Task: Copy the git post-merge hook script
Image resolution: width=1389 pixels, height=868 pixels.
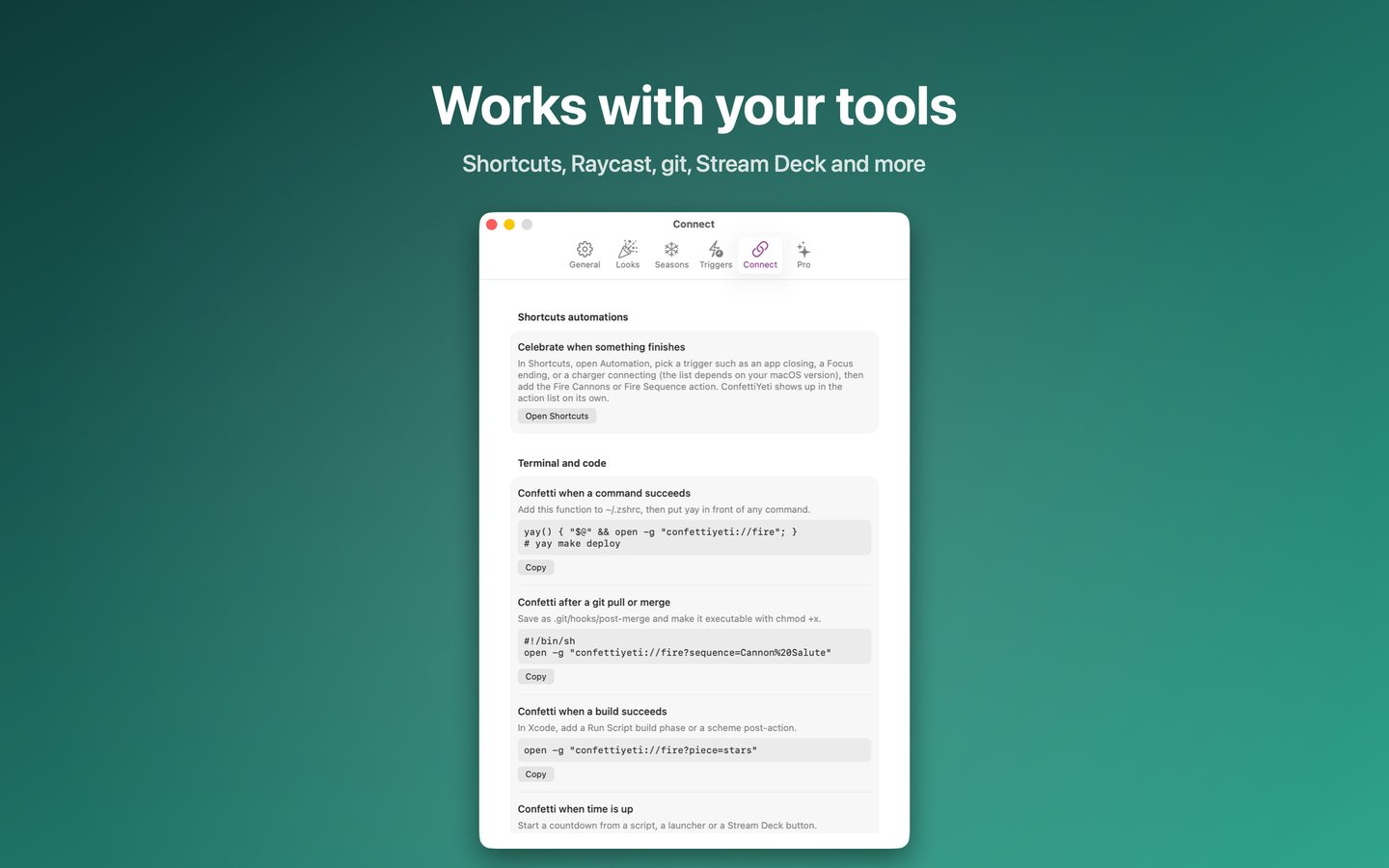Action: [535, 676]
